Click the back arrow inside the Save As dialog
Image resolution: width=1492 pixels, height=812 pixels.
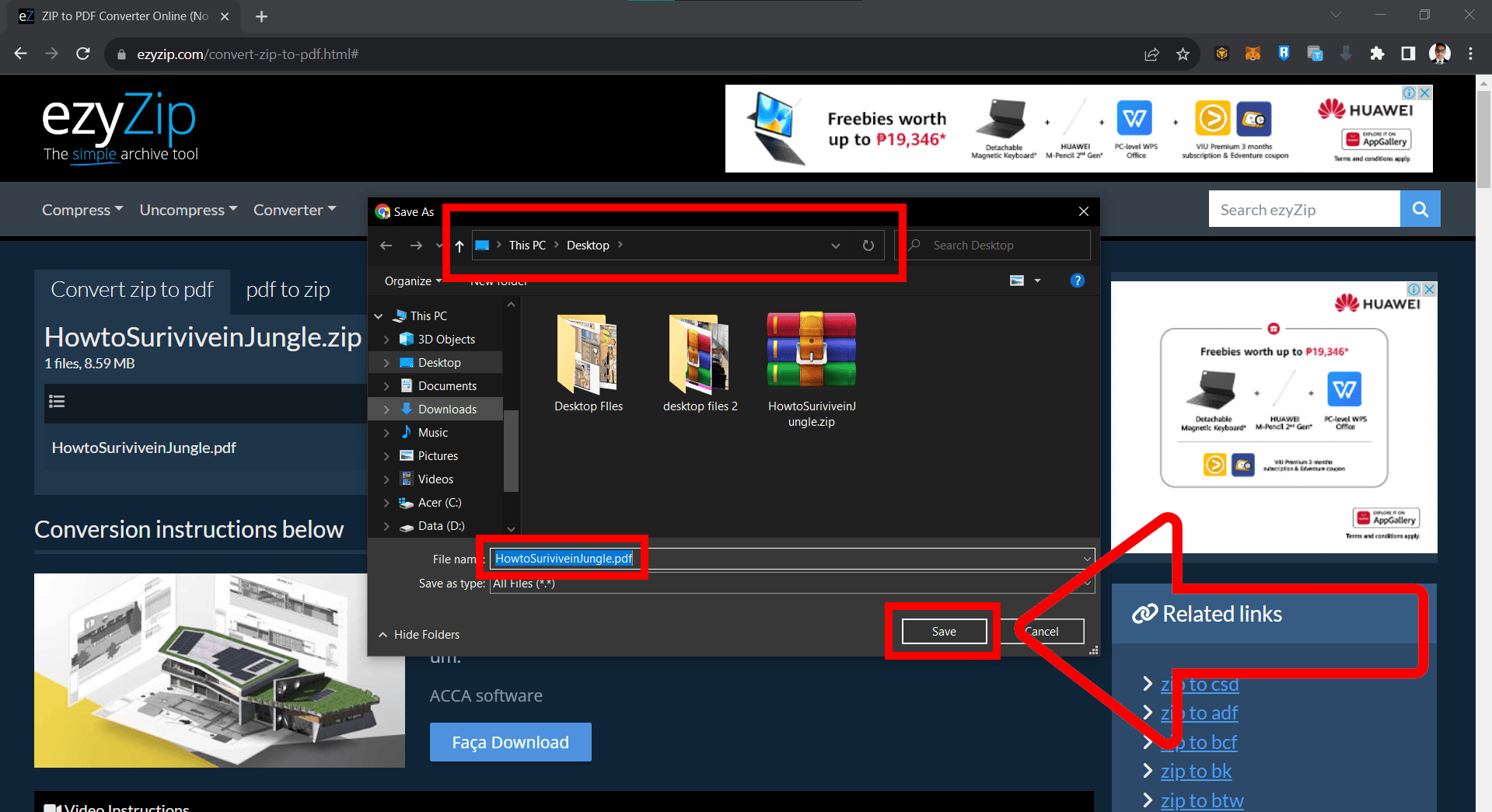pyautogui.click(x=386, y=245)
